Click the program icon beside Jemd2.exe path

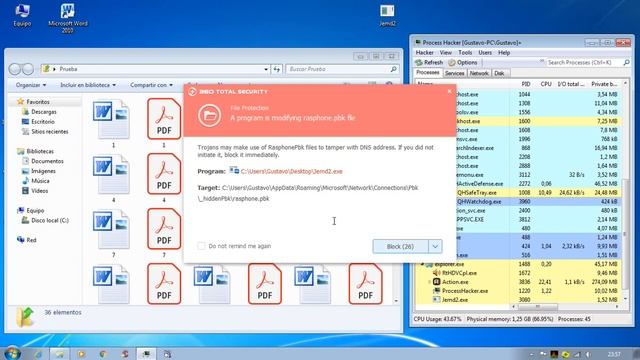234,170
